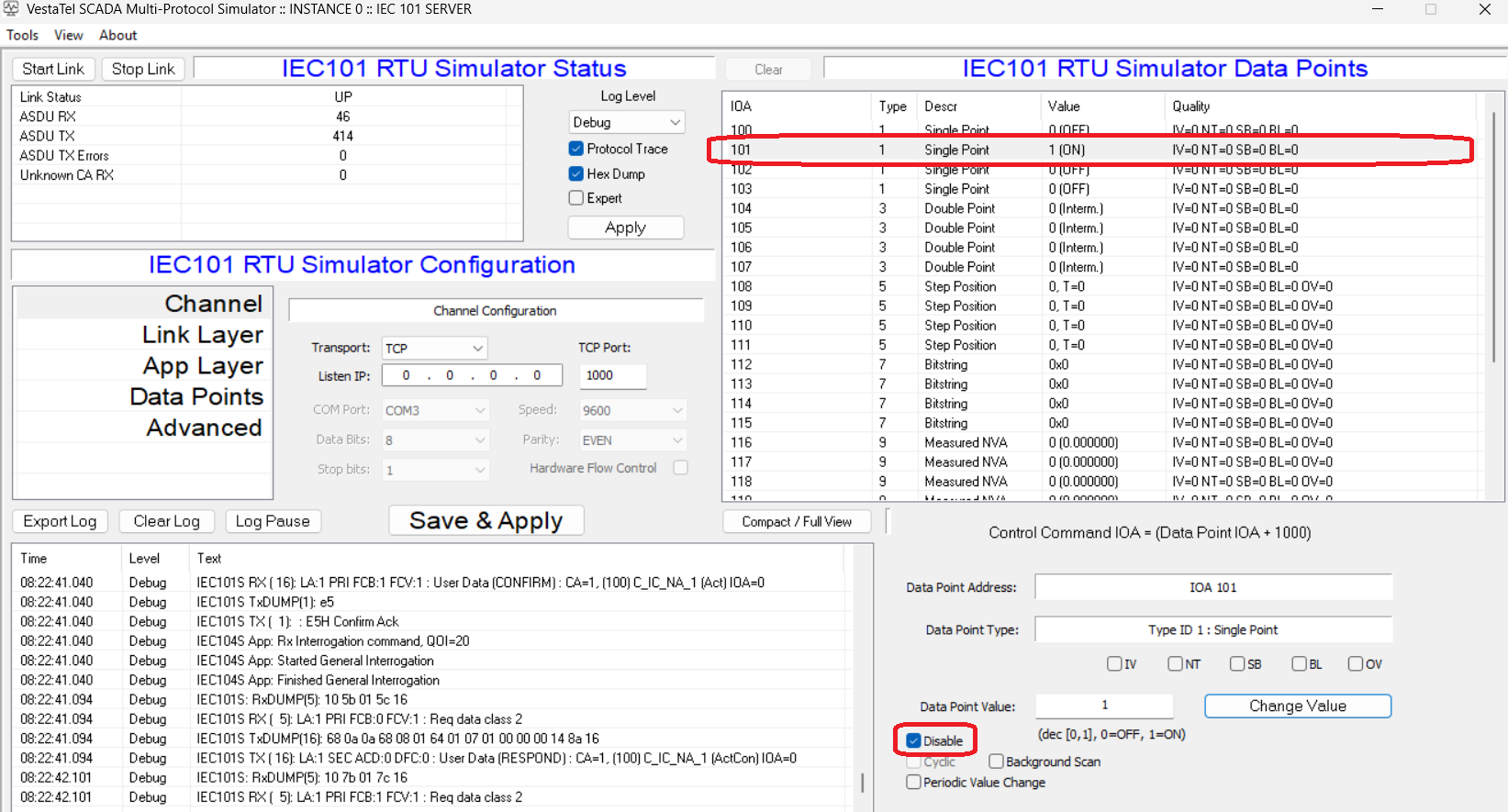Enable the Expert checkbox
Image resolution: width=1508 pixels, height=812 pixels.
[x=576, y=198]
